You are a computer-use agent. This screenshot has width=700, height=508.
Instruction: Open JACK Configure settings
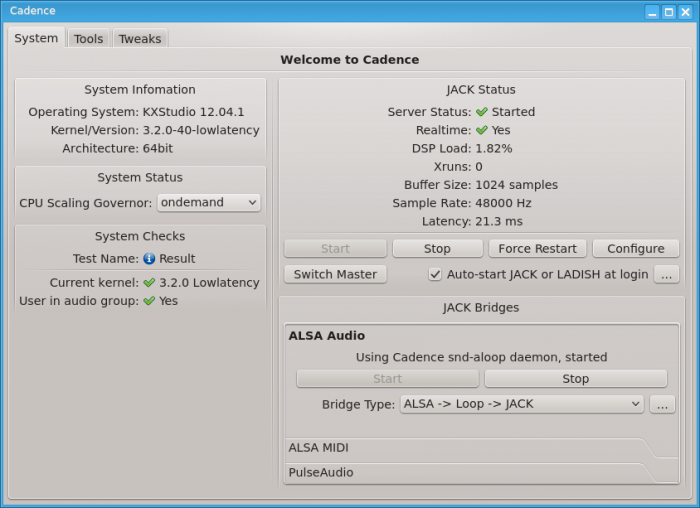[636, 249]
